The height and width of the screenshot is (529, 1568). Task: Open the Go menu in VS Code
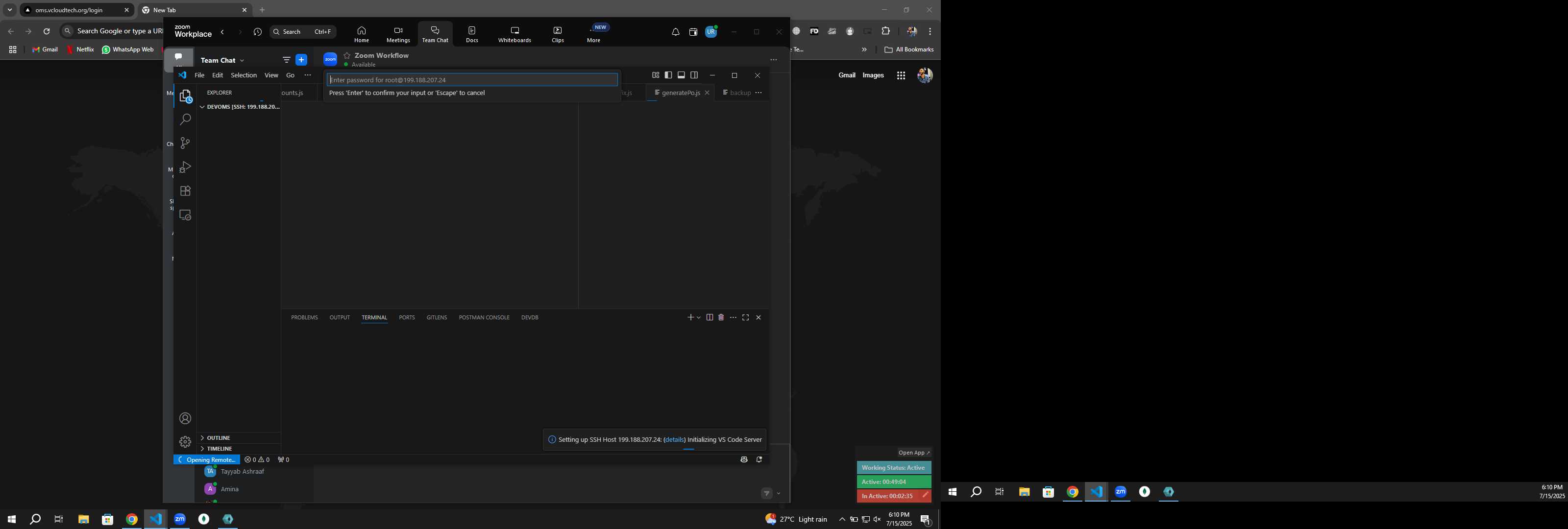[291, 75]
